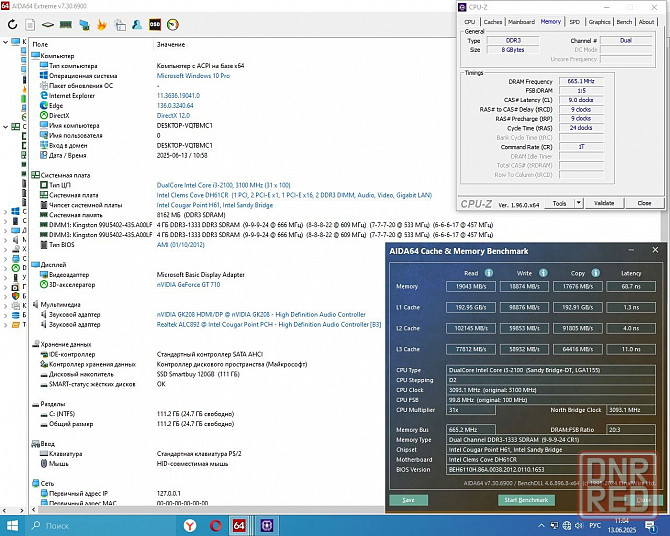The height and width of the screenshot is (536, 670).
Task: Click the info icon next to Write
Action: [x=543, y=273]
